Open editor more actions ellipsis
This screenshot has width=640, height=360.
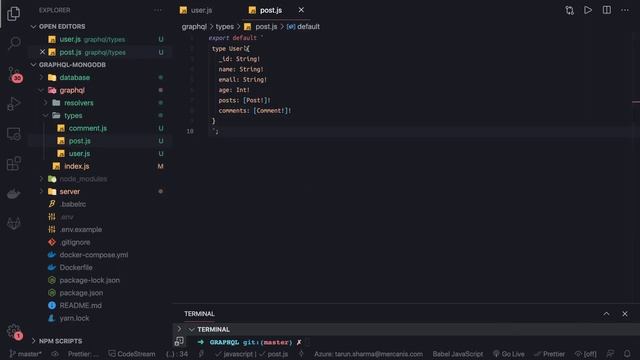625,10
